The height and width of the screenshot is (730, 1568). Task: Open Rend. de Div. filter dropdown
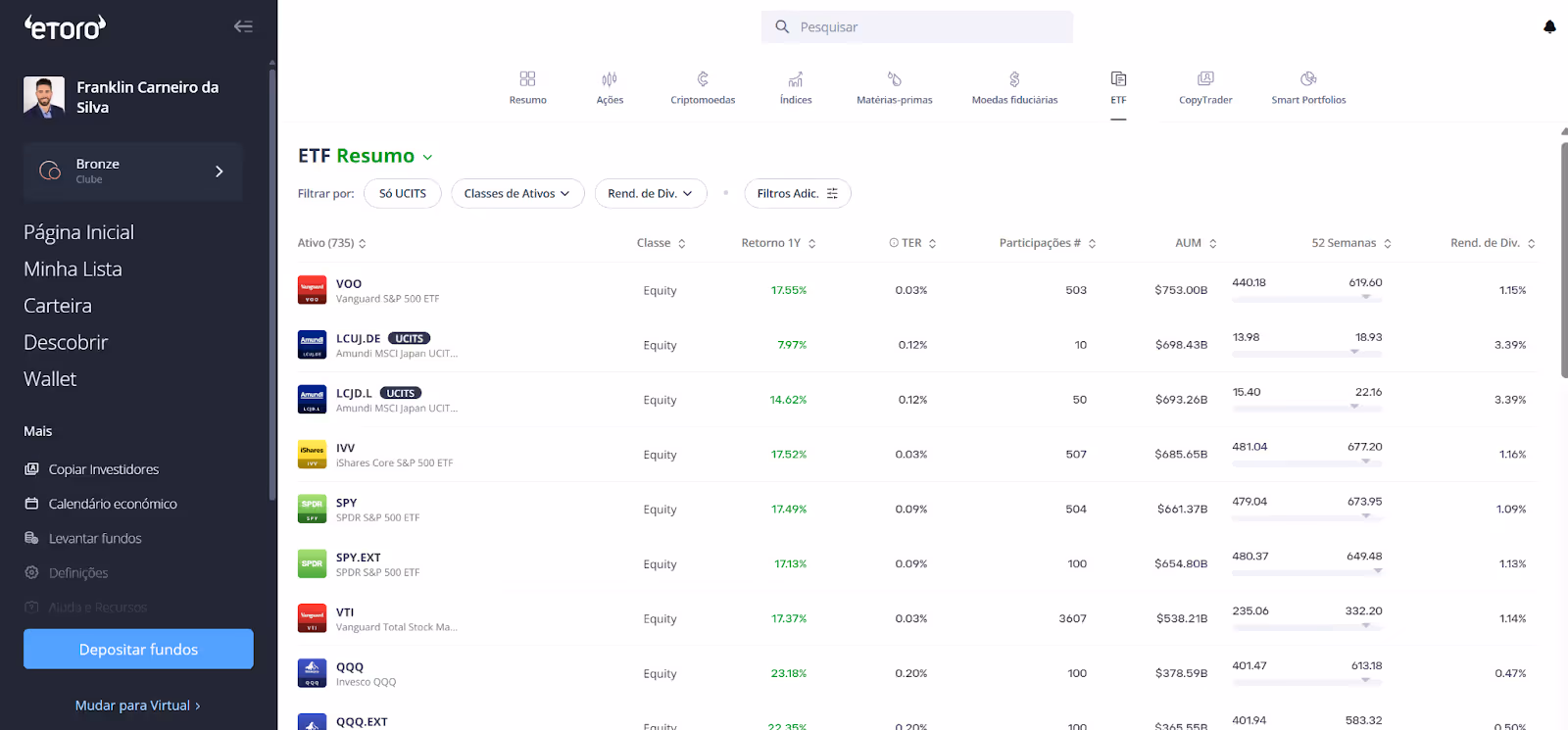[651, 194]
